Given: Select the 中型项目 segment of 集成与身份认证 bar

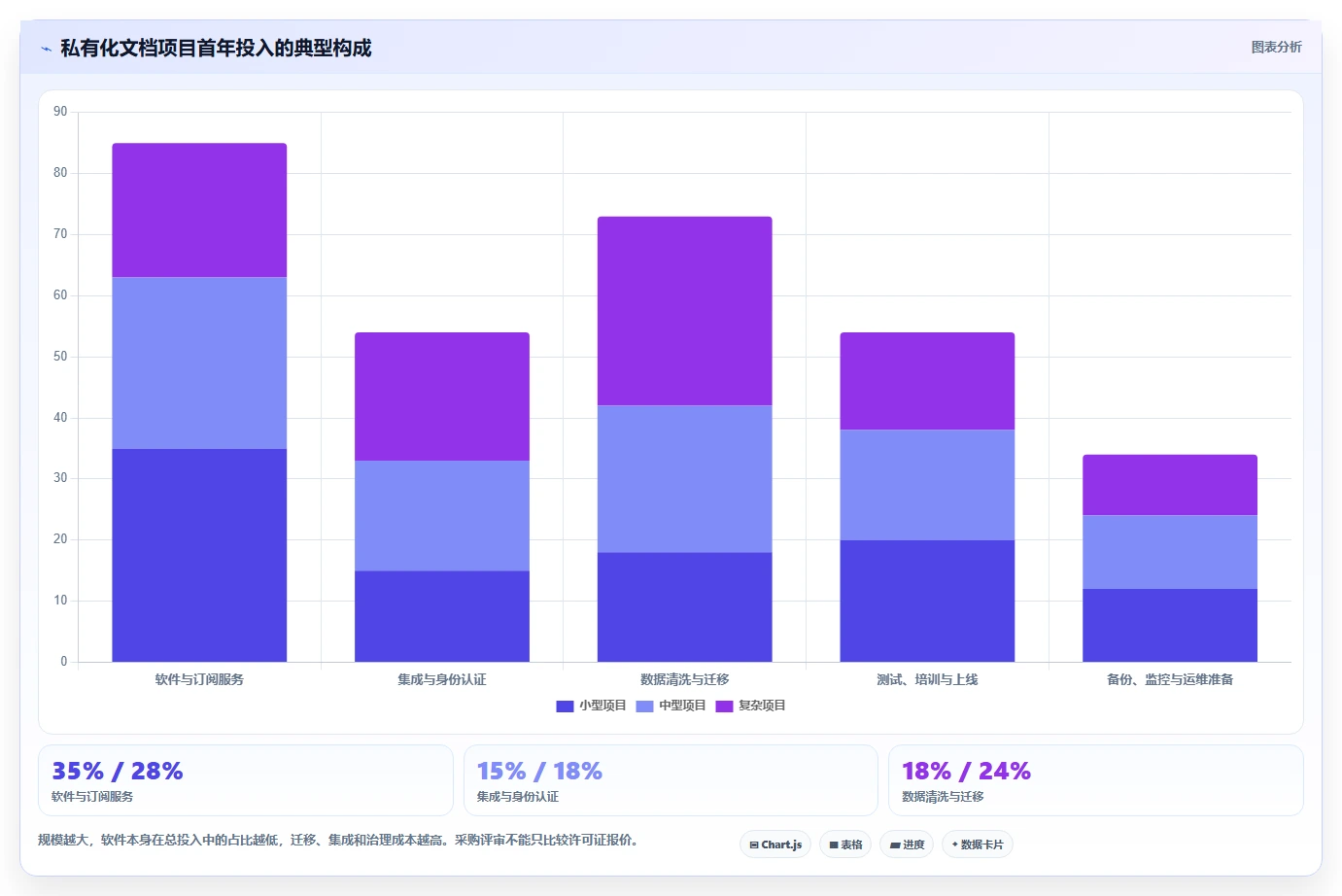Looking at the screenshot, I should tap(442, 516).
